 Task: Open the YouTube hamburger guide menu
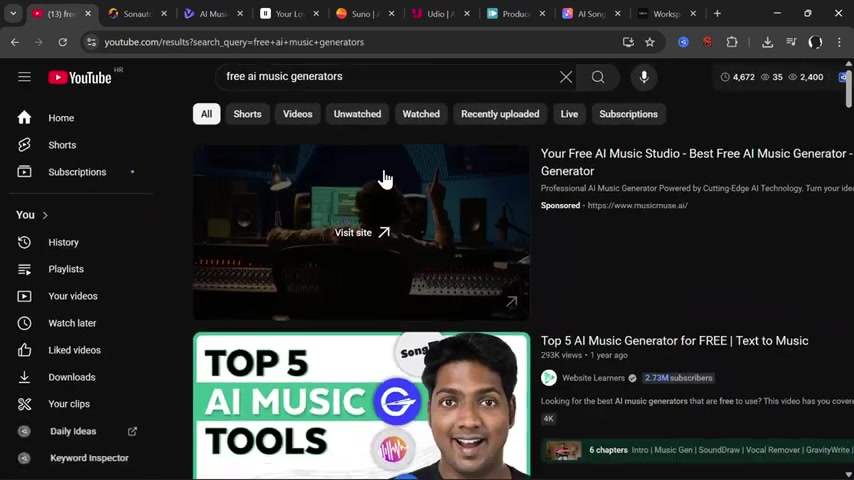24,77
